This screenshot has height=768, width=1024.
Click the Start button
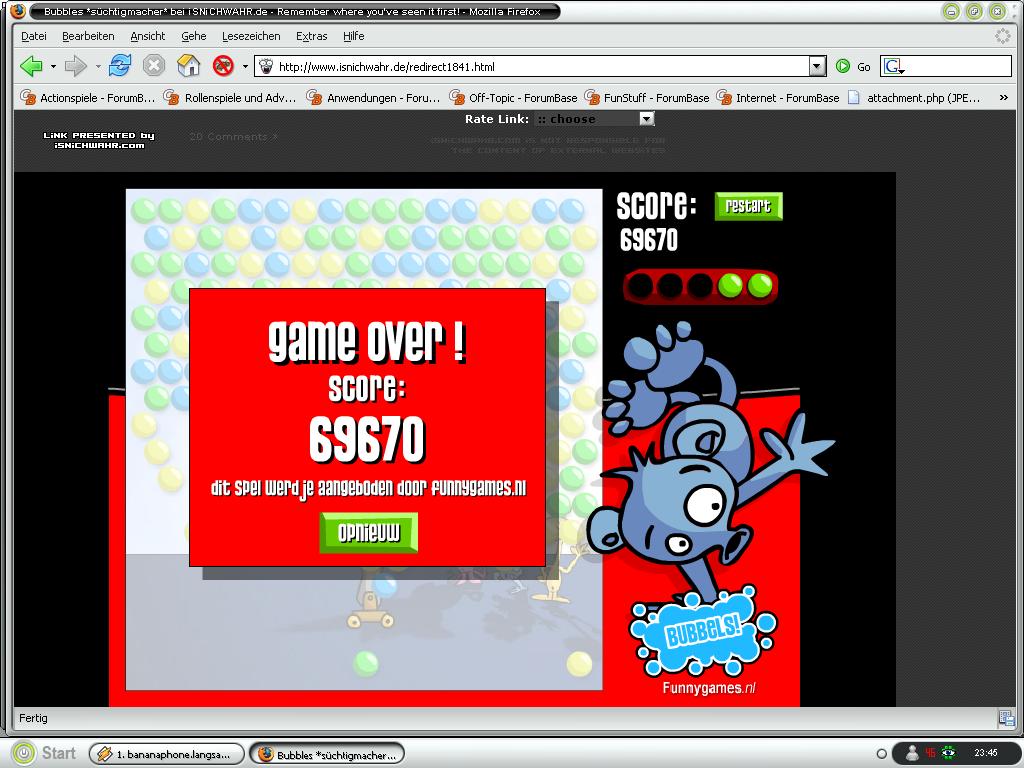click(x=44, y=753)
